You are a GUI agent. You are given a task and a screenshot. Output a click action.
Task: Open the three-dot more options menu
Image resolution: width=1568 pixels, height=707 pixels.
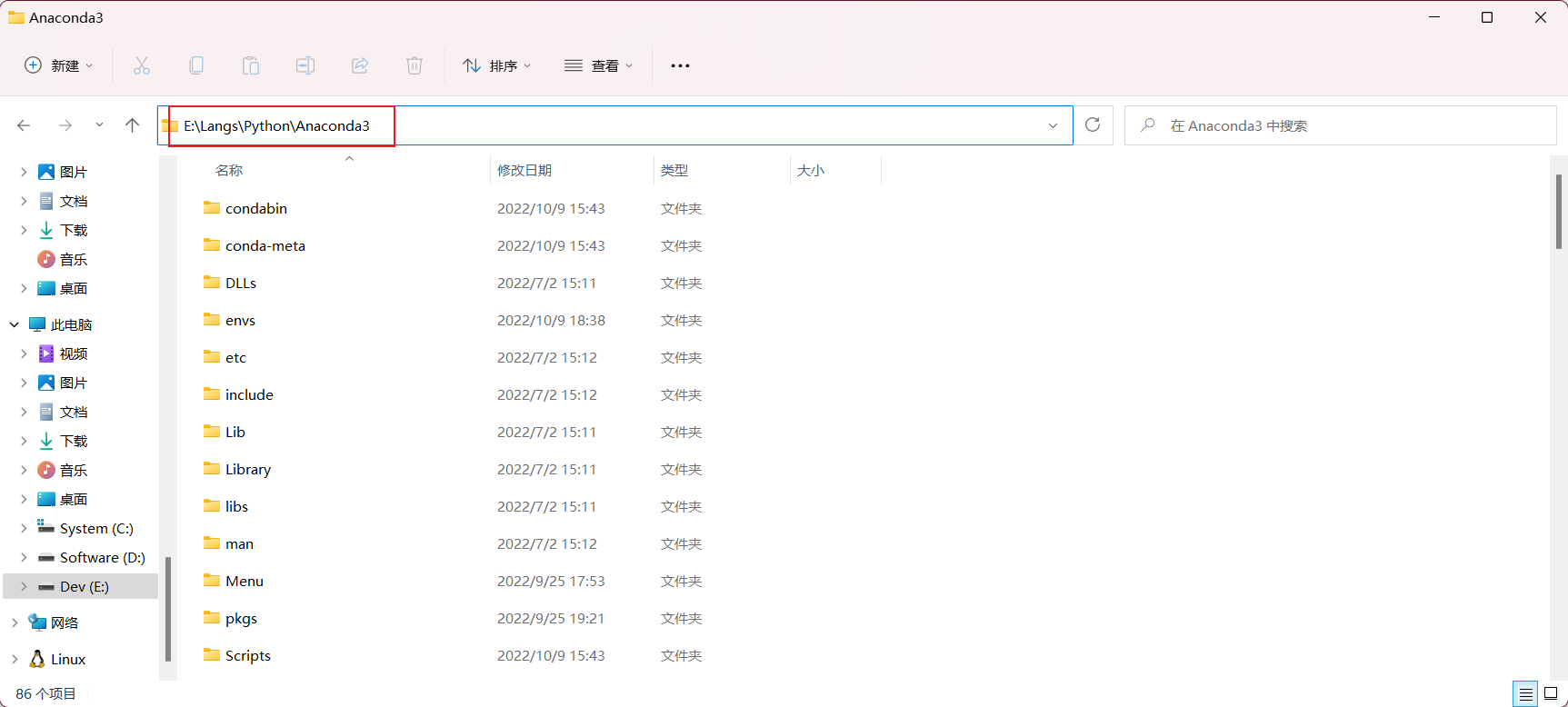tap(680, 65)
